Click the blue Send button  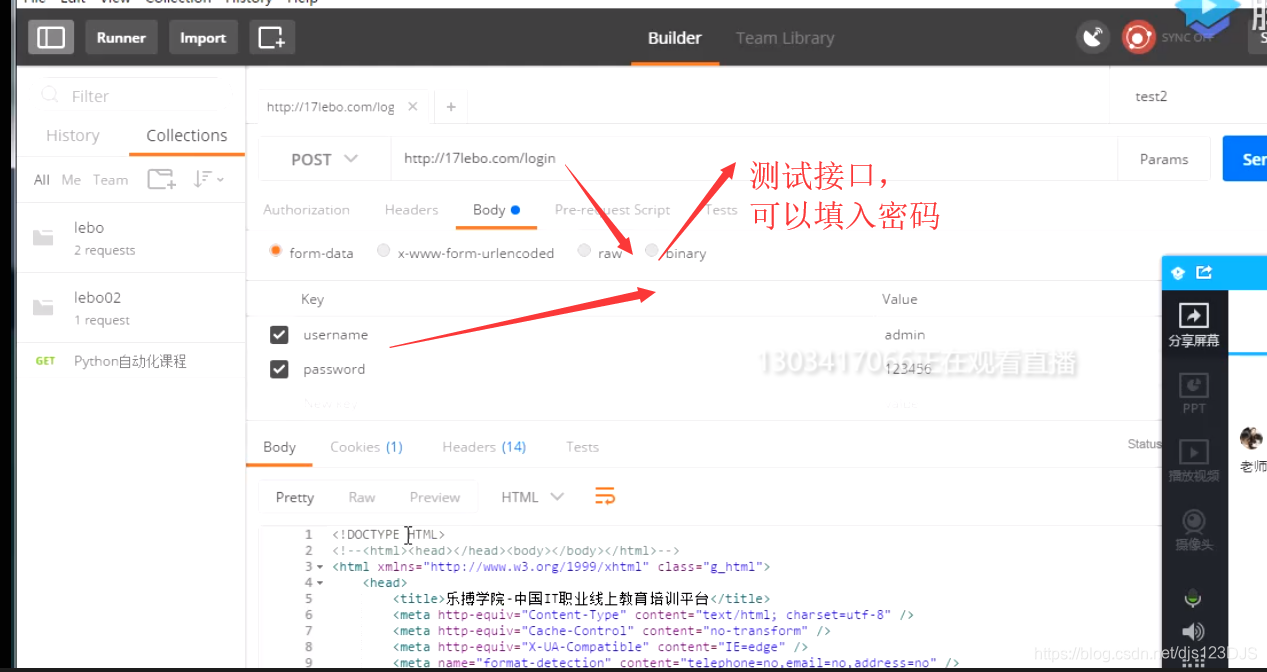pyautogui.click(x=1245, y=159)
